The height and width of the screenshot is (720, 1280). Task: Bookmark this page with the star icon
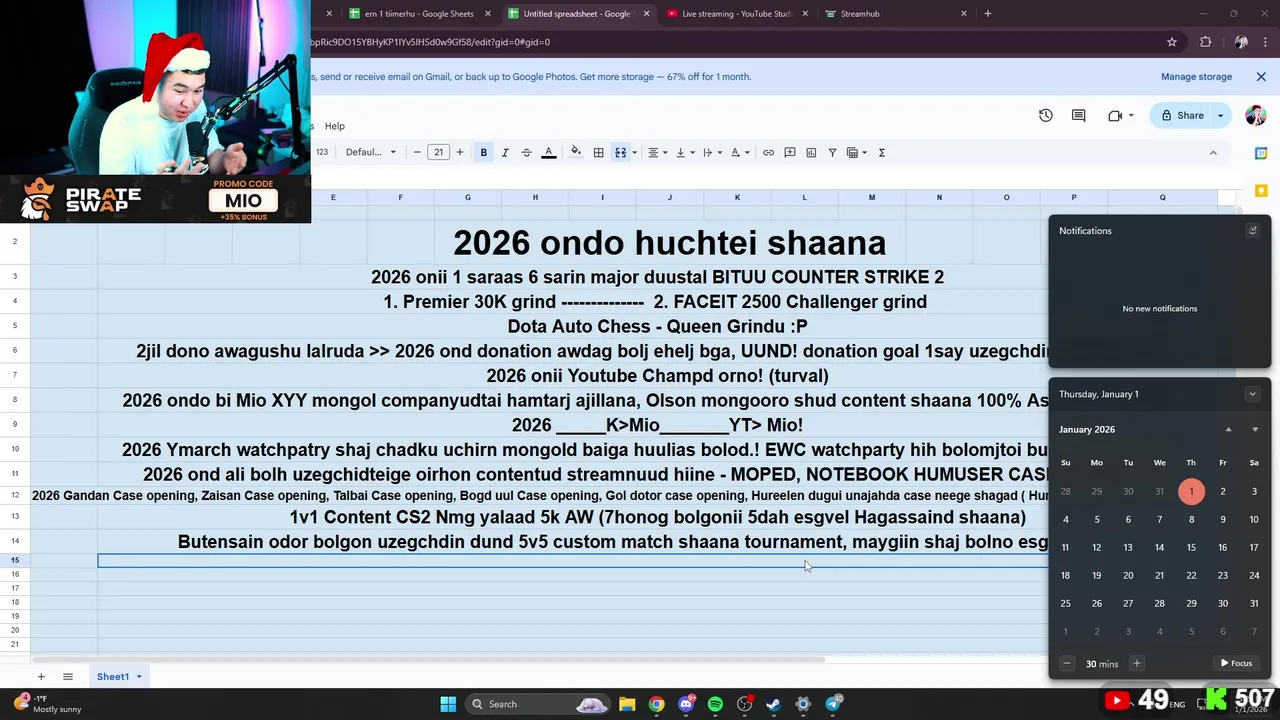[x=1172, y=42]
